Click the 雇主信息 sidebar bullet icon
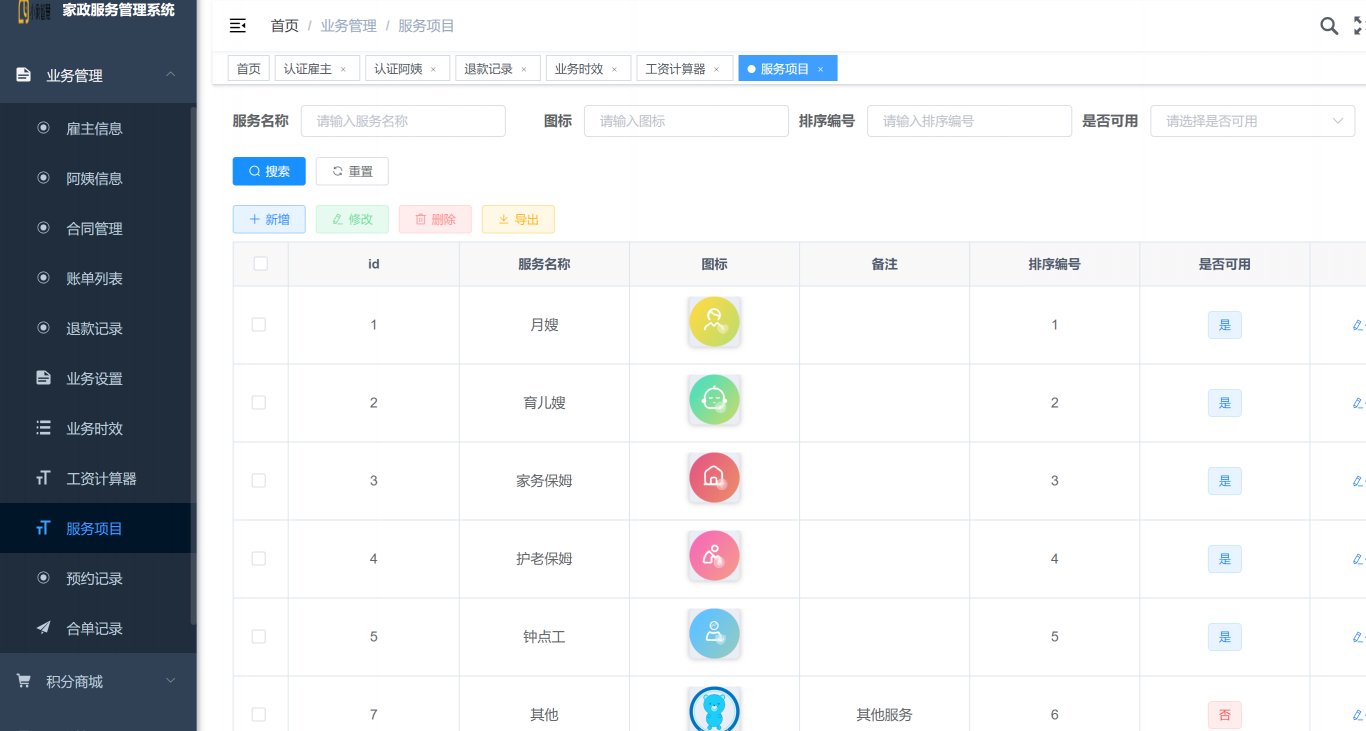The image size is (1366, 731). pos(43,128)
